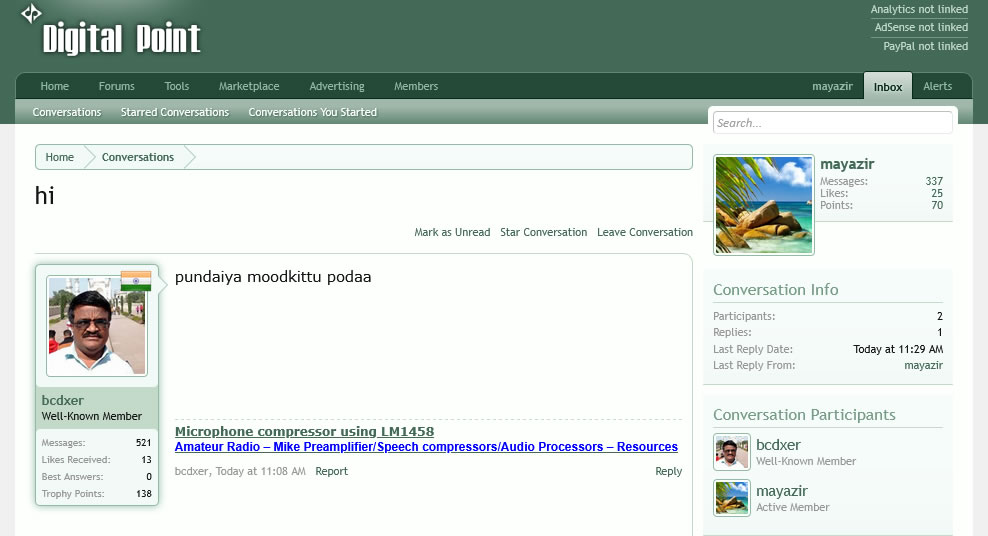Open mayazir username in profile card
This screenshot has width=988, height=536.
coord(847,164)
